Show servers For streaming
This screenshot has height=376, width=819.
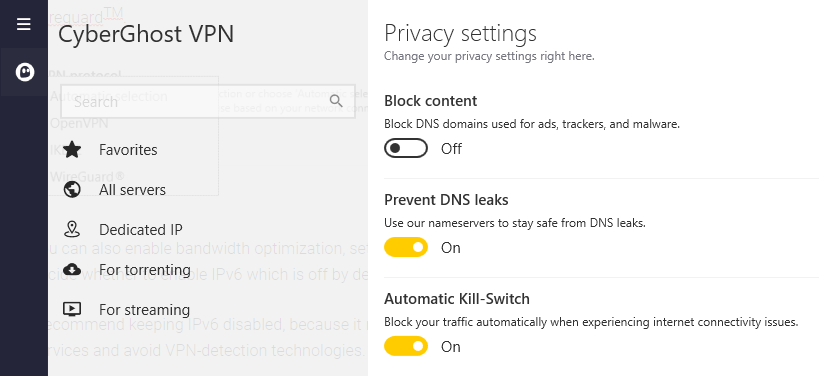(144, 310)
